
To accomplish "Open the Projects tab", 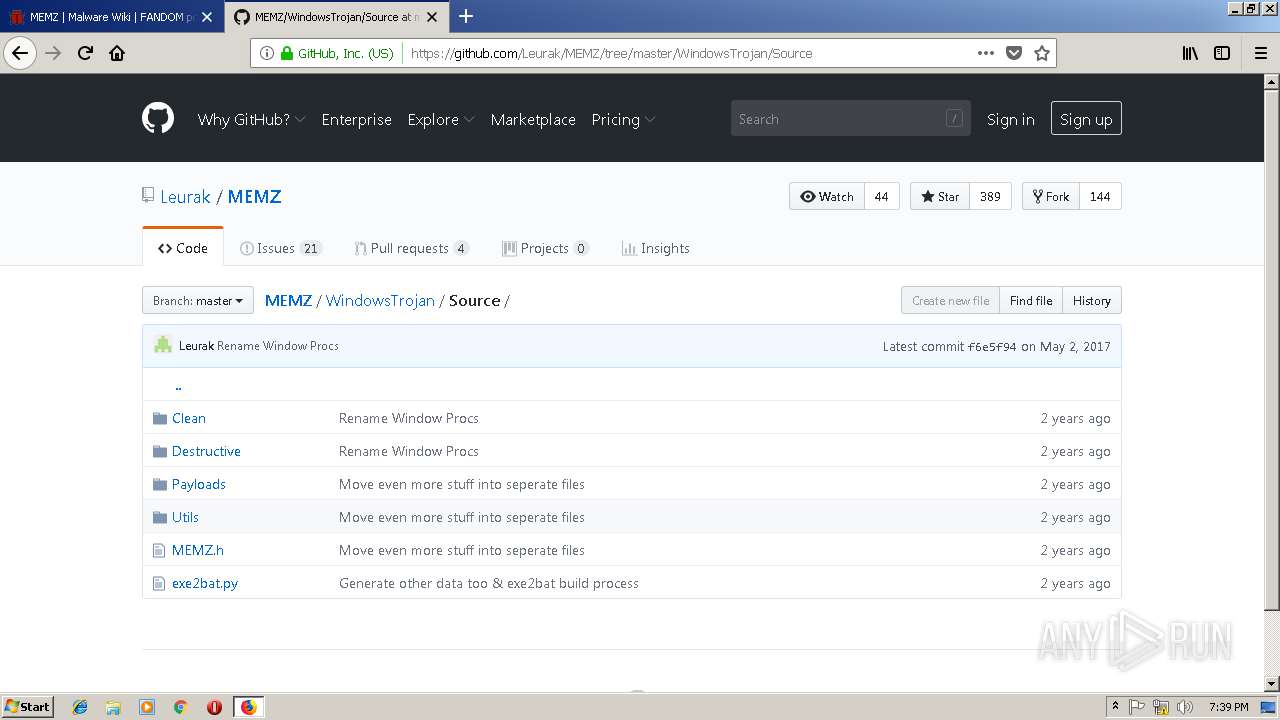I will coord(545,248).
